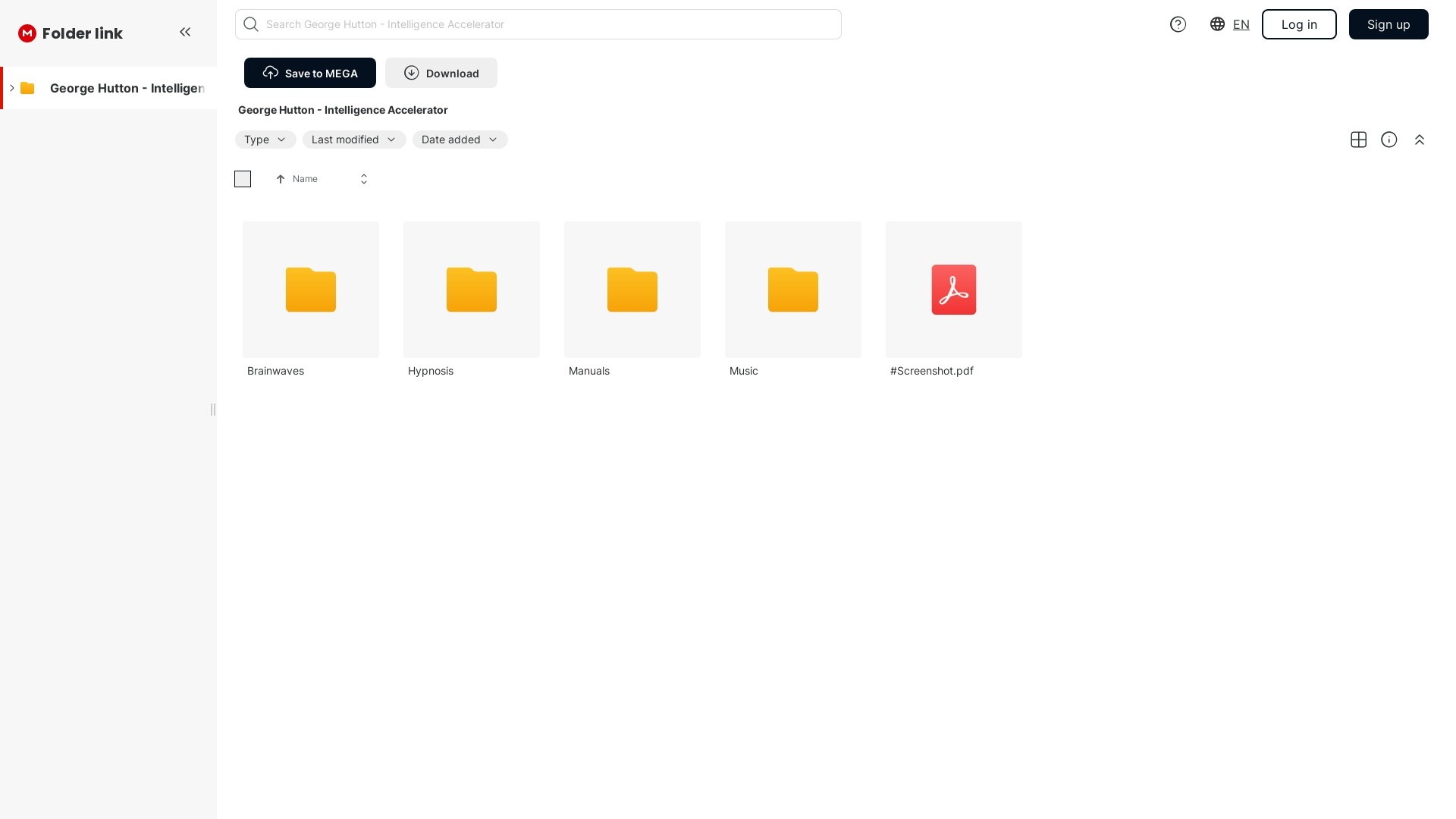This screenshot has width=1456, height=819.
Task: Open the Last modified filter dropdown
Action: 353,140
